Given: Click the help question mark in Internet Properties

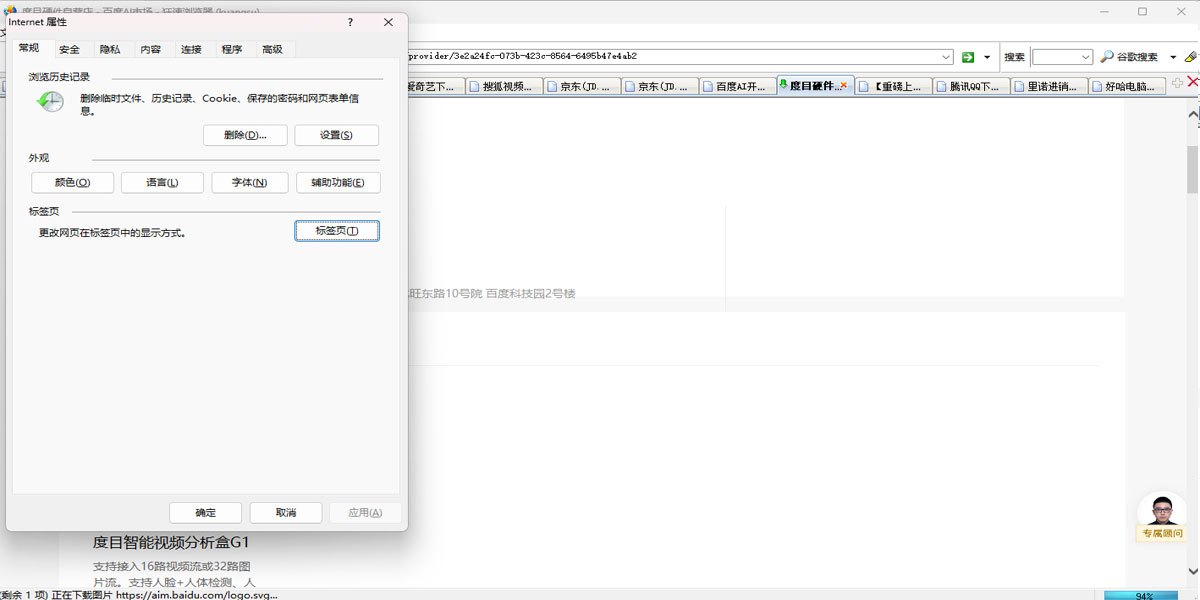Looking at the screenshot, I should pyautogui.click(x=350, y=22).
